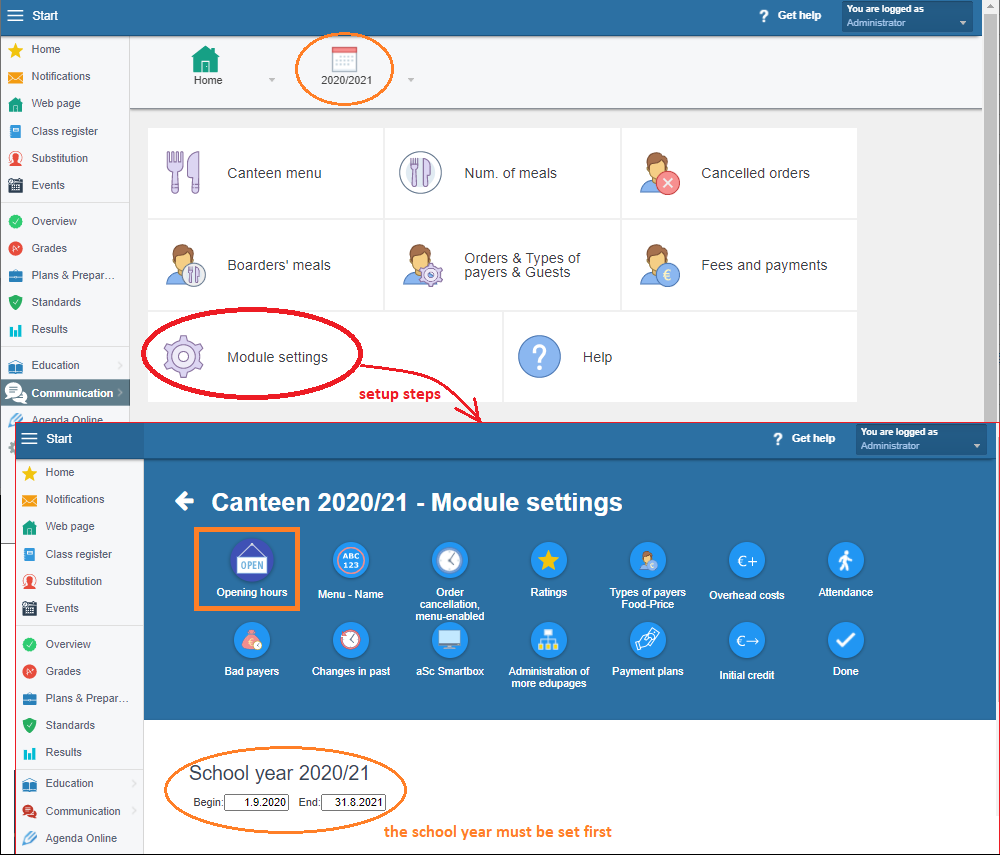Open Class register in the lower sidebar
The image size is (1000, 855).
tap(79, 554)
